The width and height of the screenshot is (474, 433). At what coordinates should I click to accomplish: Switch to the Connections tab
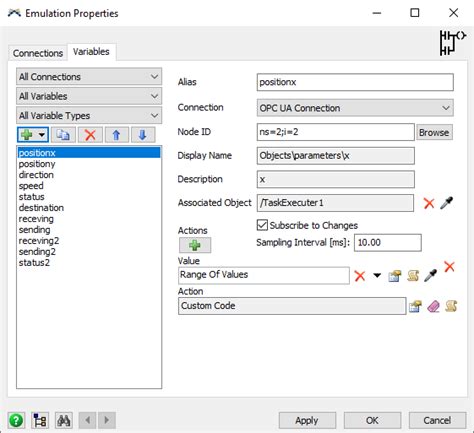pyautogui.click(x=38, y=53)
